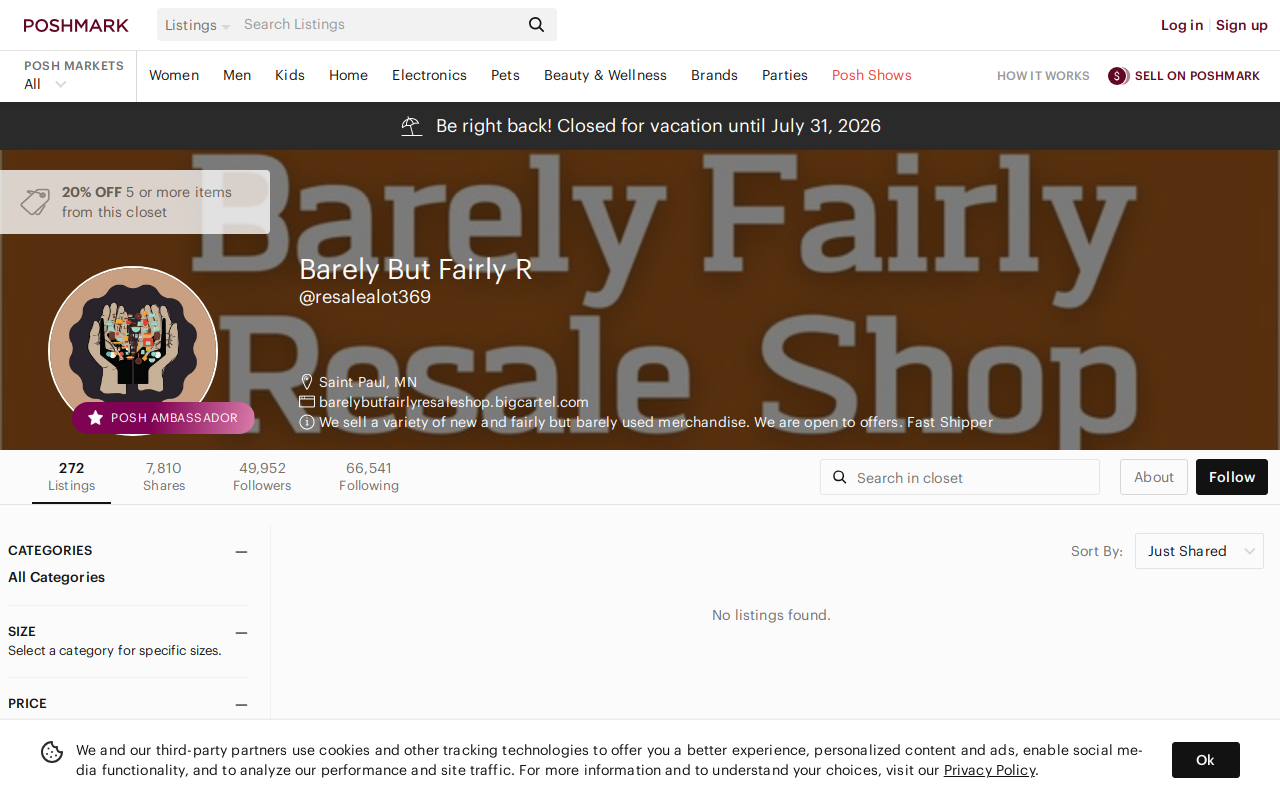Open the Sort By Just Shared dropdown
This screenshot has height=800, width=1280.
click(1199, 551)
